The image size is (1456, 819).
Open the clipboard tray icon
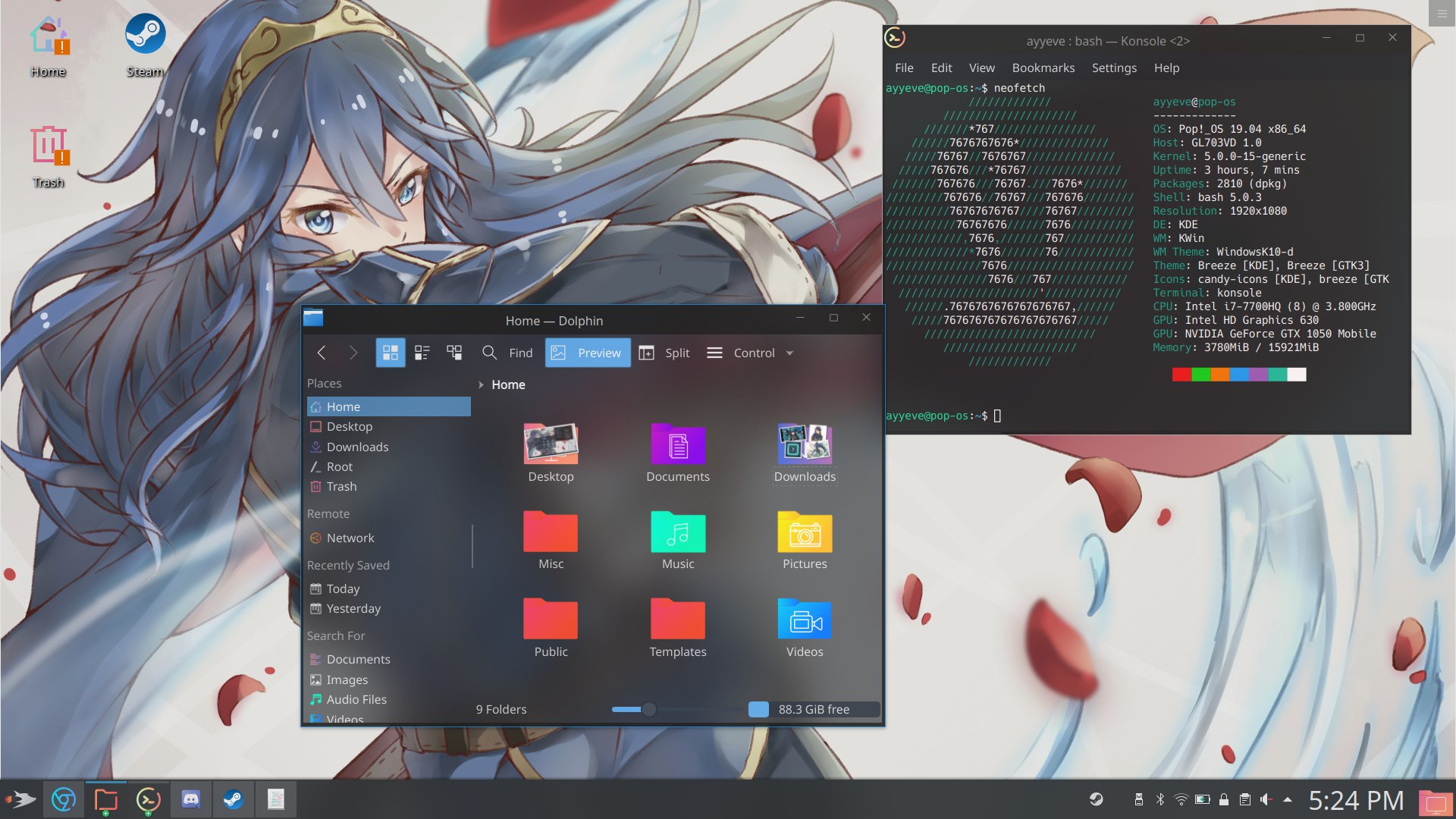1245,799
